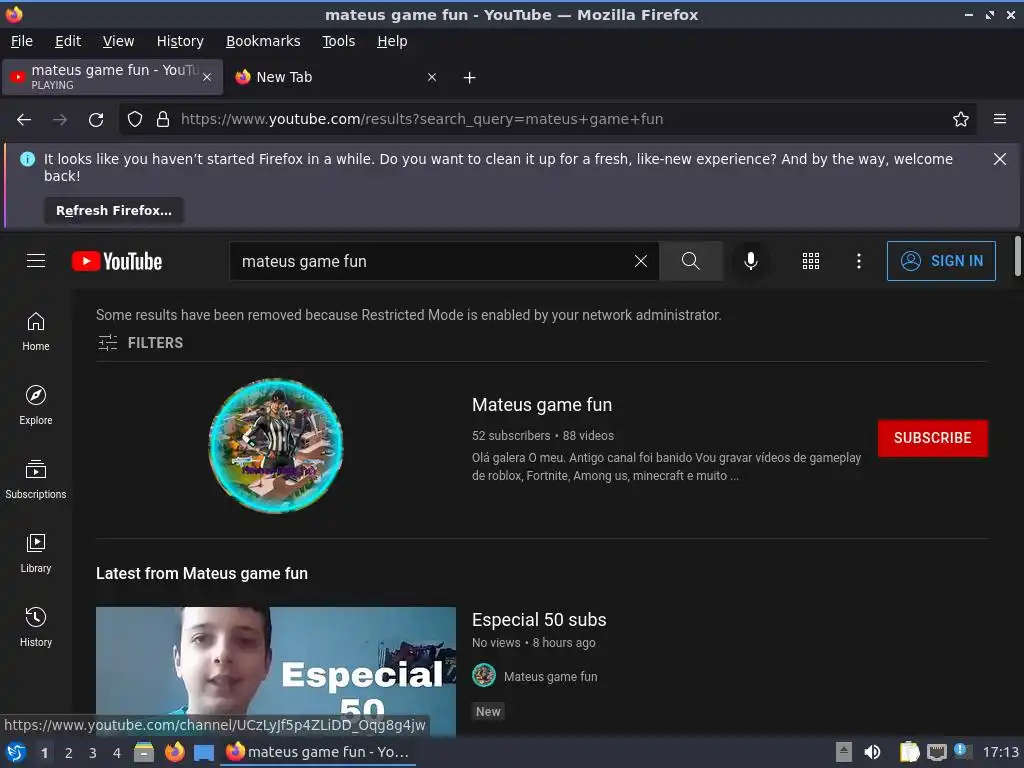Open Explore in the sidebar

pos(36,406)
